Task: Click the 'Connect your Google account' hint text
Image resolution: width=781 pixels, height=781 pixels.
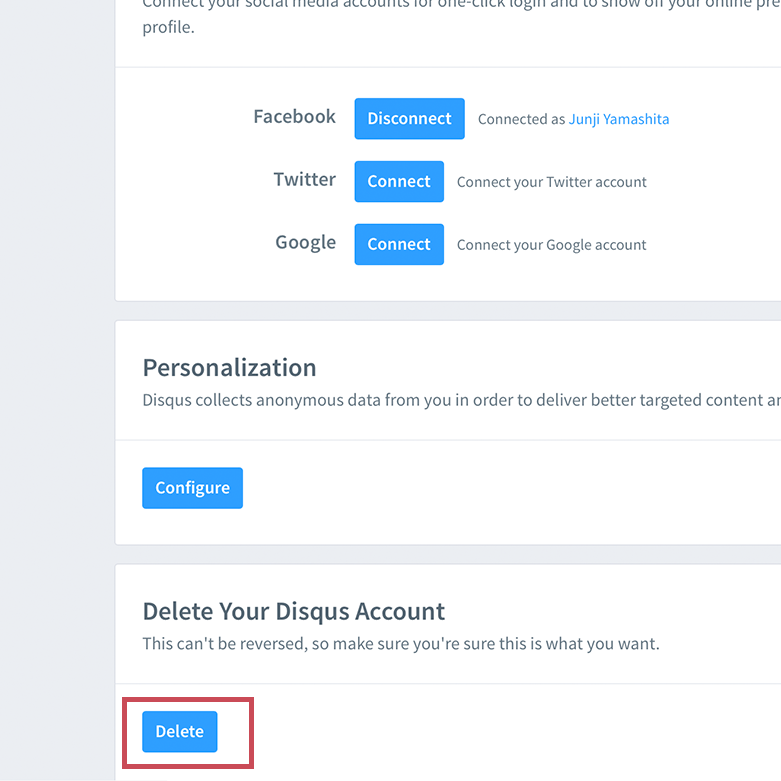Action: [x=551, y=245]
